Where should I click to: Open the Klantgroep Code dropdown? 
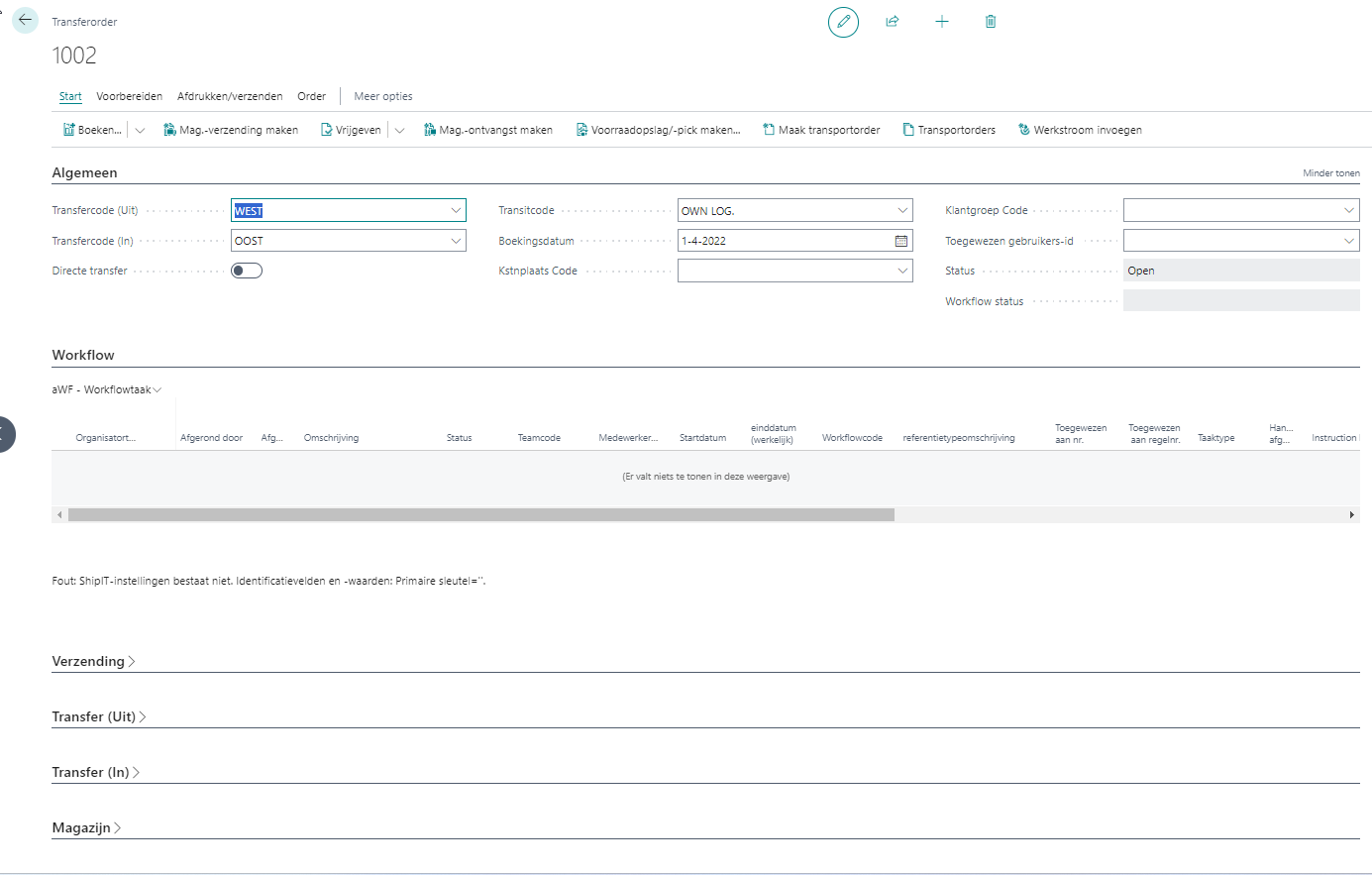(1349, 210)
